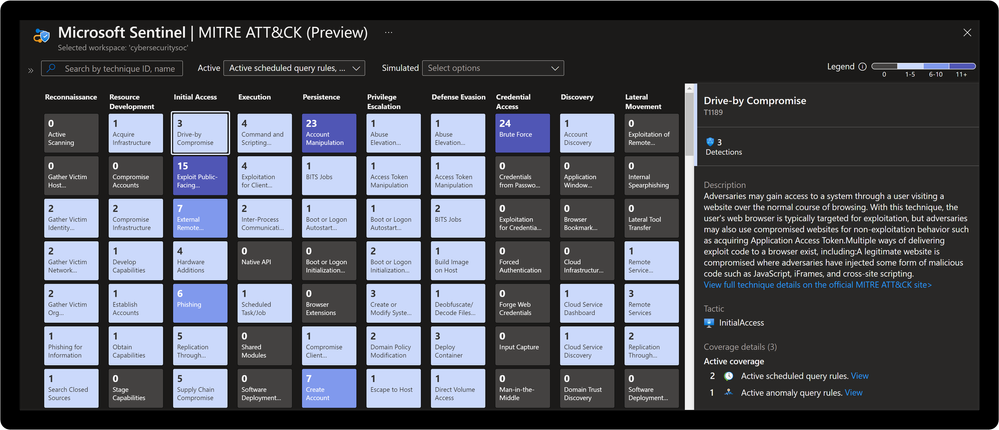Select the Lateral Tool Transfer tile
The width and height of the screenshot is (999, 430).
click(x=652, y=218)
